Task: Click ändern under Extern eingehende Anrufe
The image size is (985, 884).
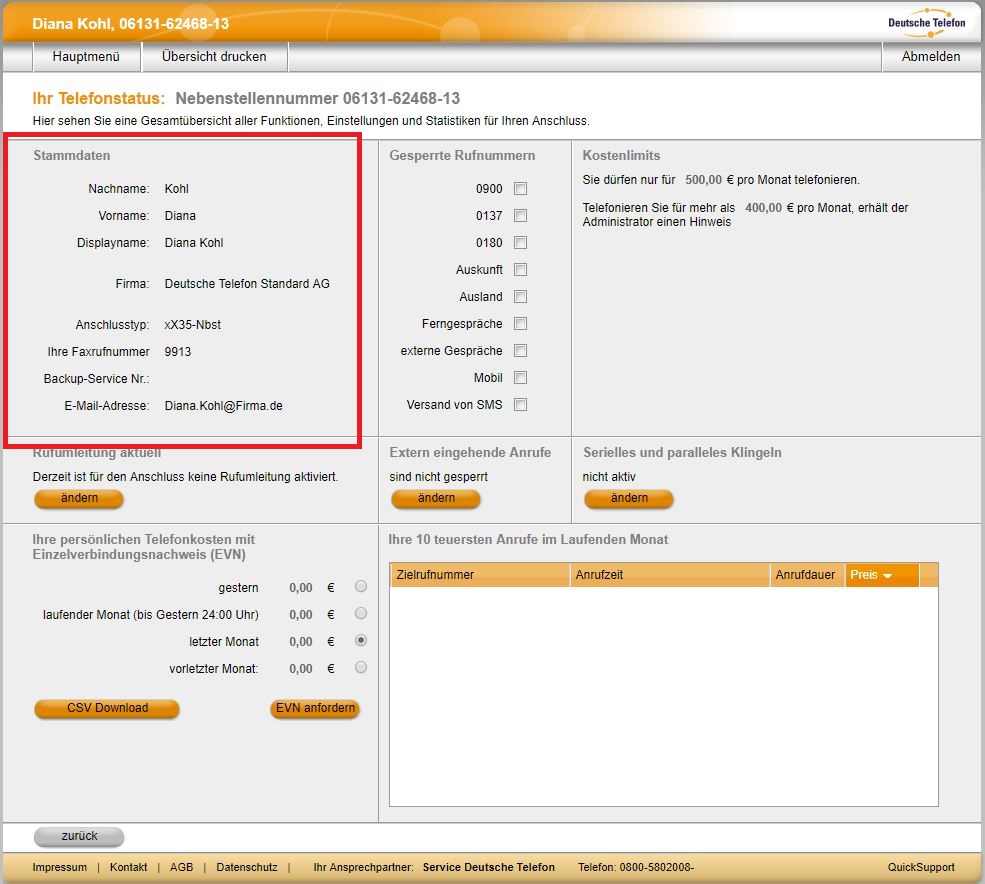Action: tap(436, 498)
